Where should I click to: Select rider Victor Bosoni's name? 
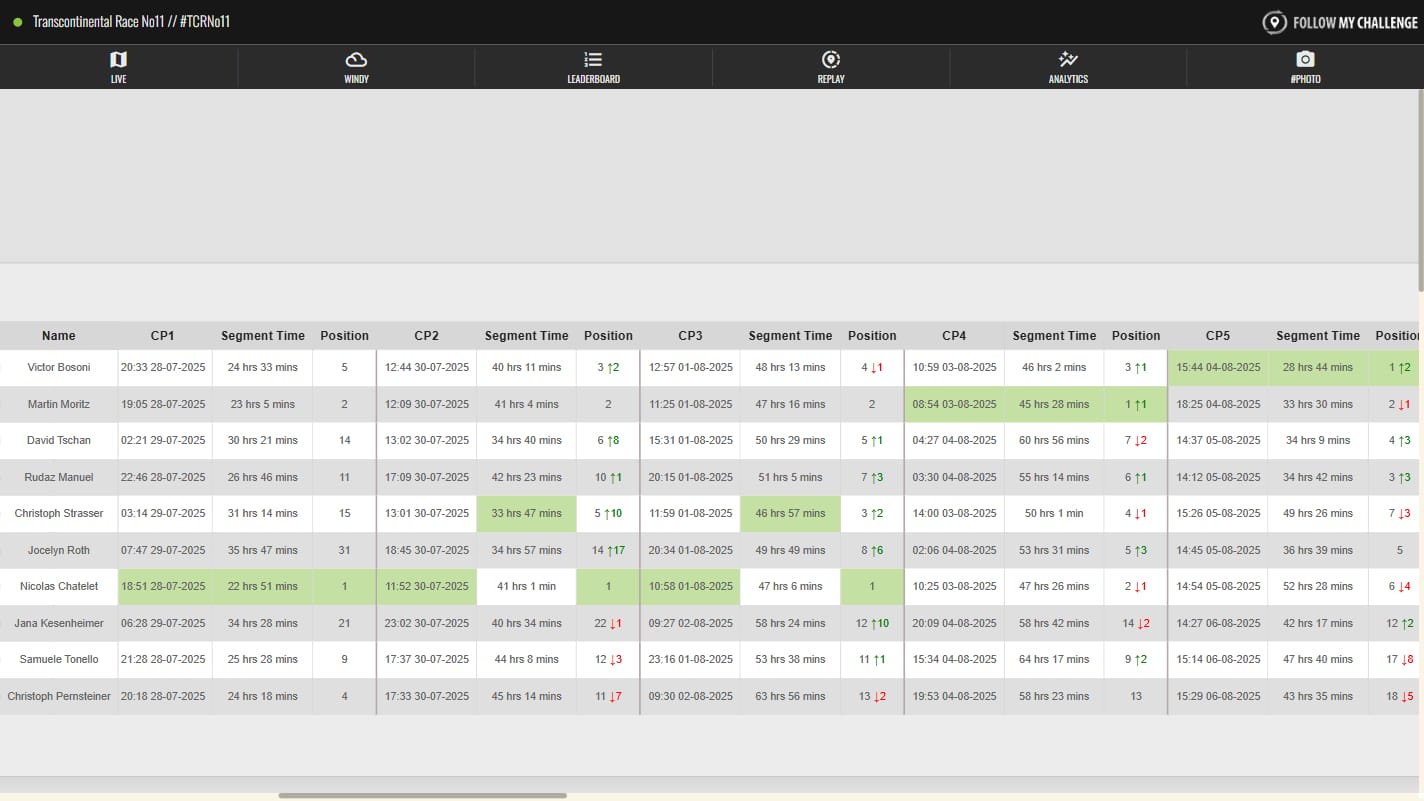coord(59,368)
